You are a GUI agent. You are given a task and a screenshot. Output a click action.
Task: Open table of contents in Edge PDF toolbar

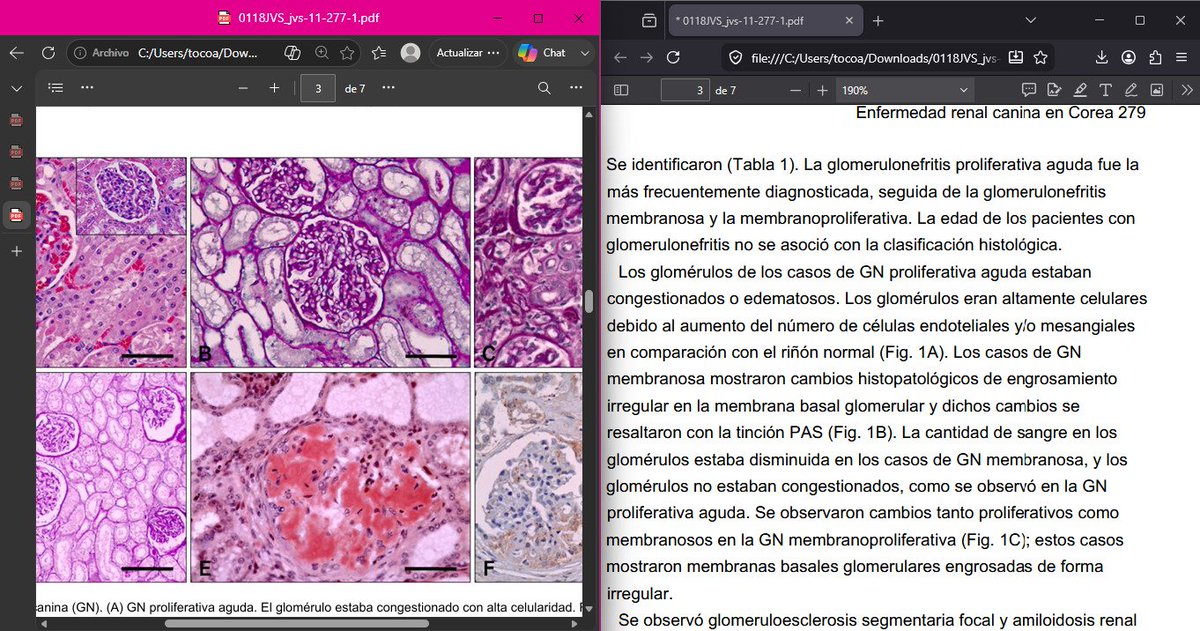[56, 88]
